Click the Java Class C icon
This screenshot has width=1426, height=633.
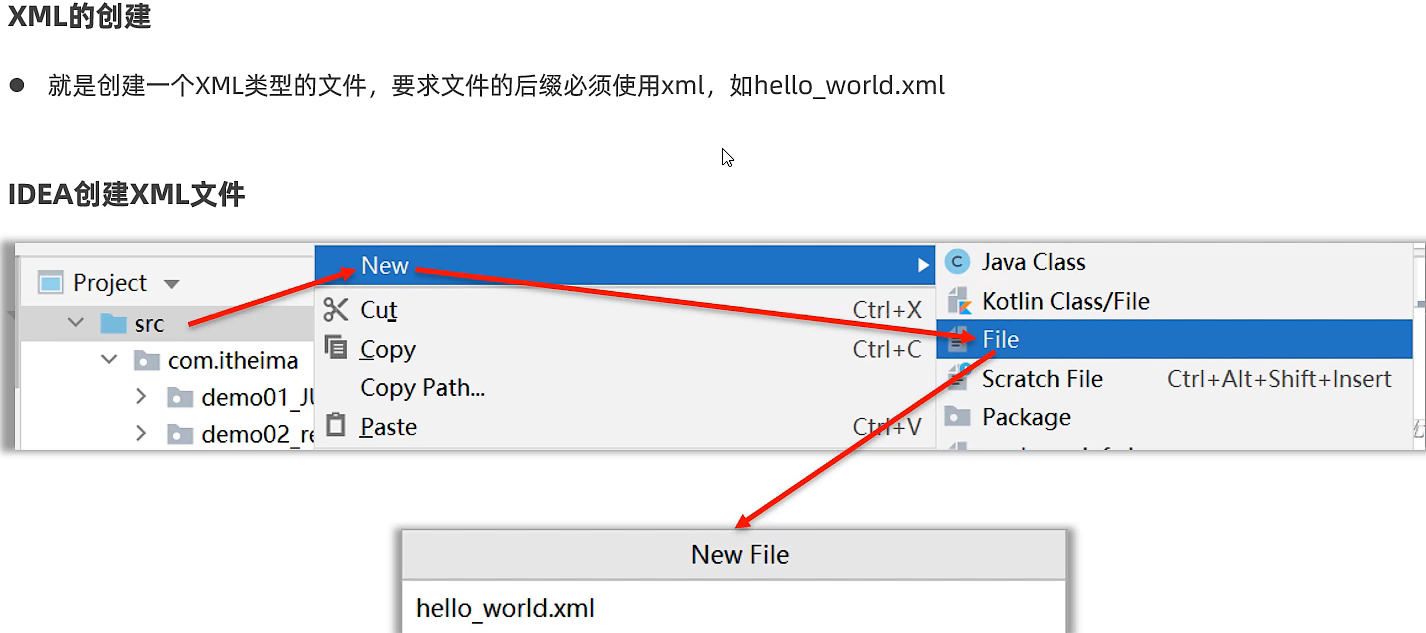958,262
